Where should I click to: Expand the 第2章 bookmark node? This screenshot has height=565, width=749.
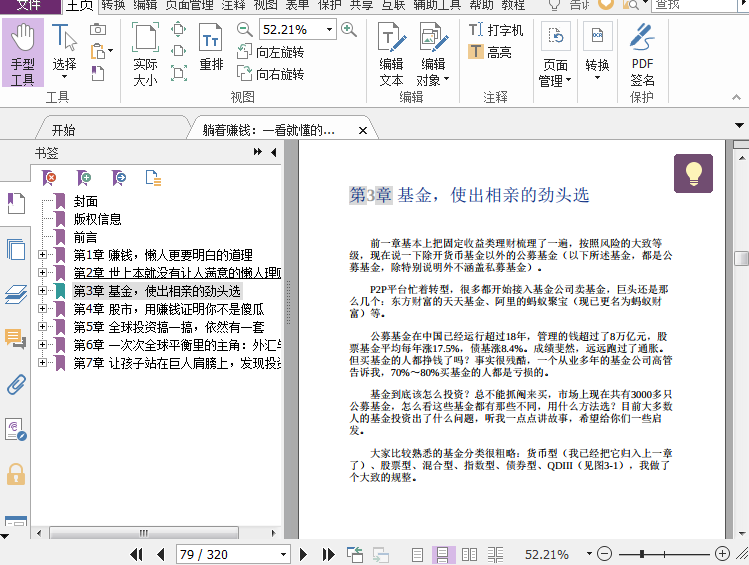[42, 272]
